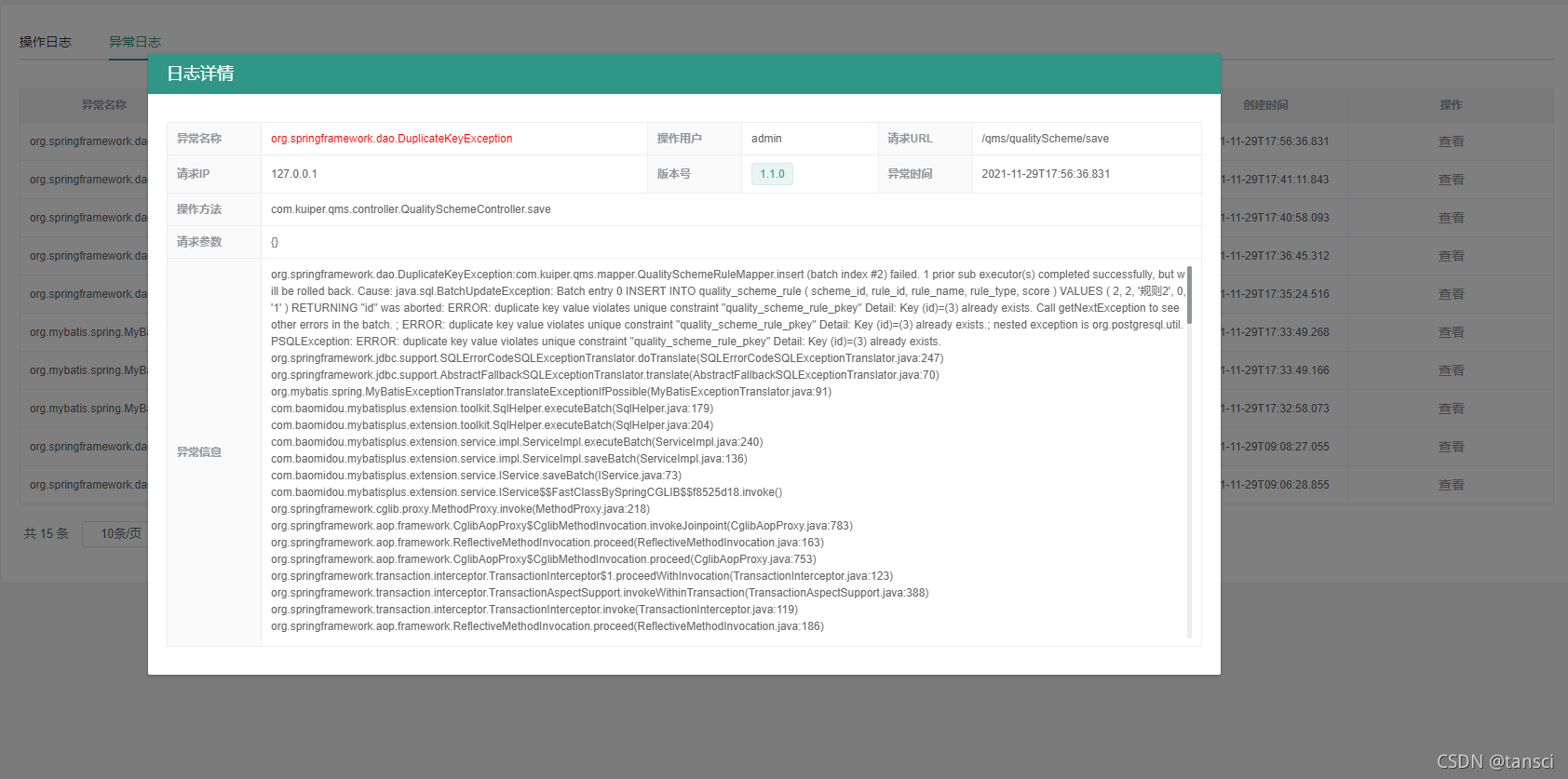Click 查看 for log at 17:56:36.831

point(1451,141)
